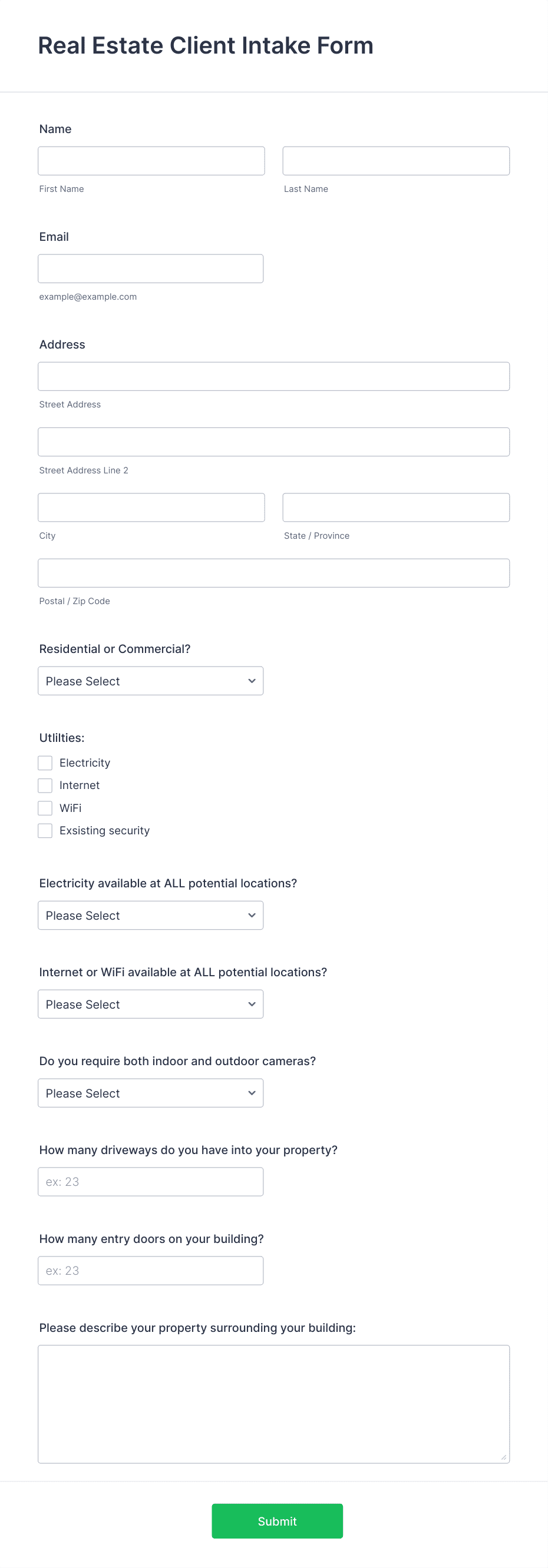Open the Residential or Commercial dropdown
This screenshot has width=548, height=1568.
point(150,681)
